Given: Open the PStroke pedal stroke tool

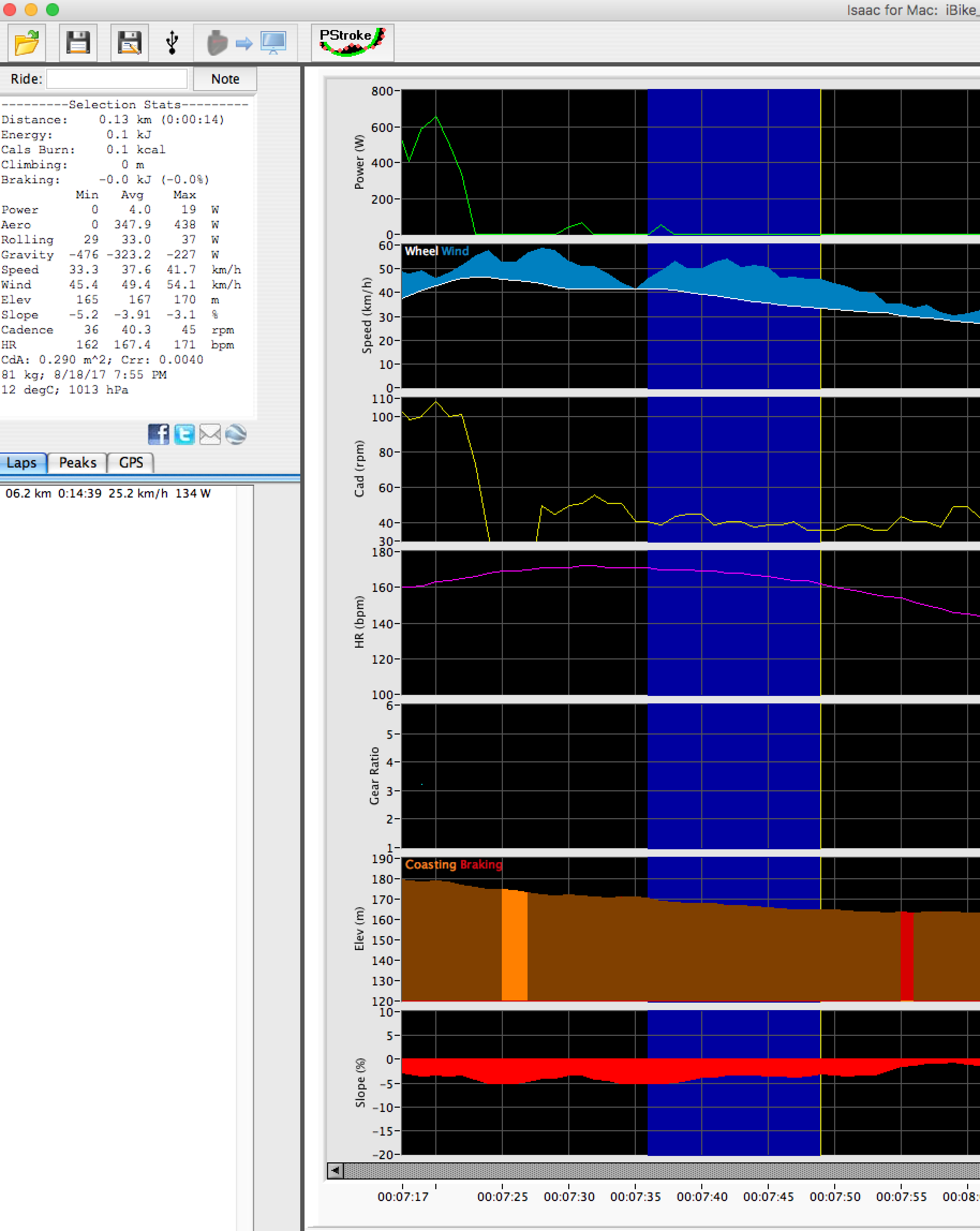Looking at the screenshot, I should 352,42.
